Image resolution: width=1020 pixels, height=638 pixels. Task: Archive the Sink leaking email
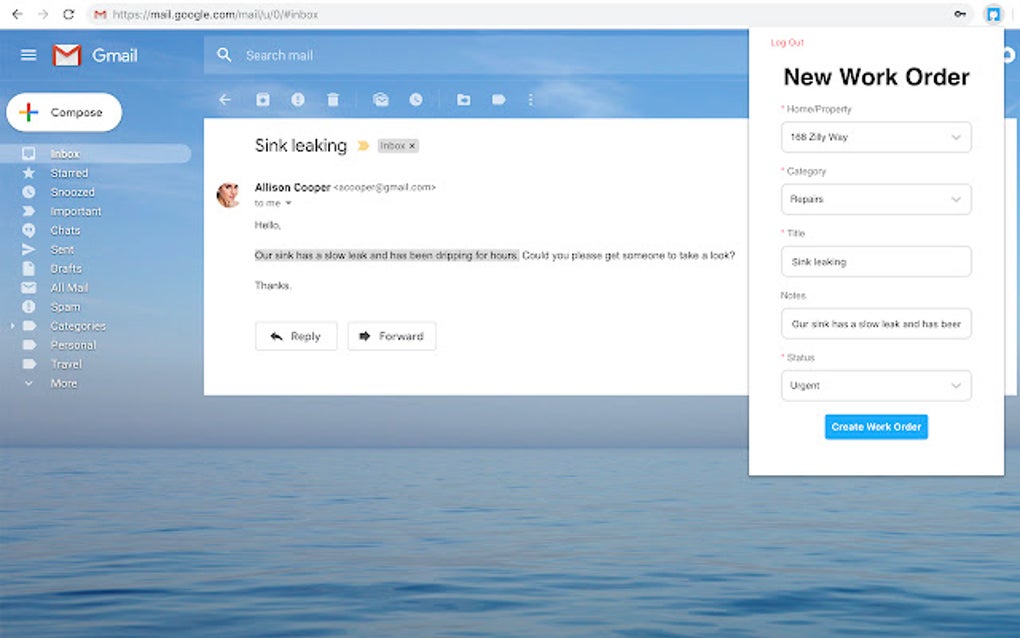[263, 100]
